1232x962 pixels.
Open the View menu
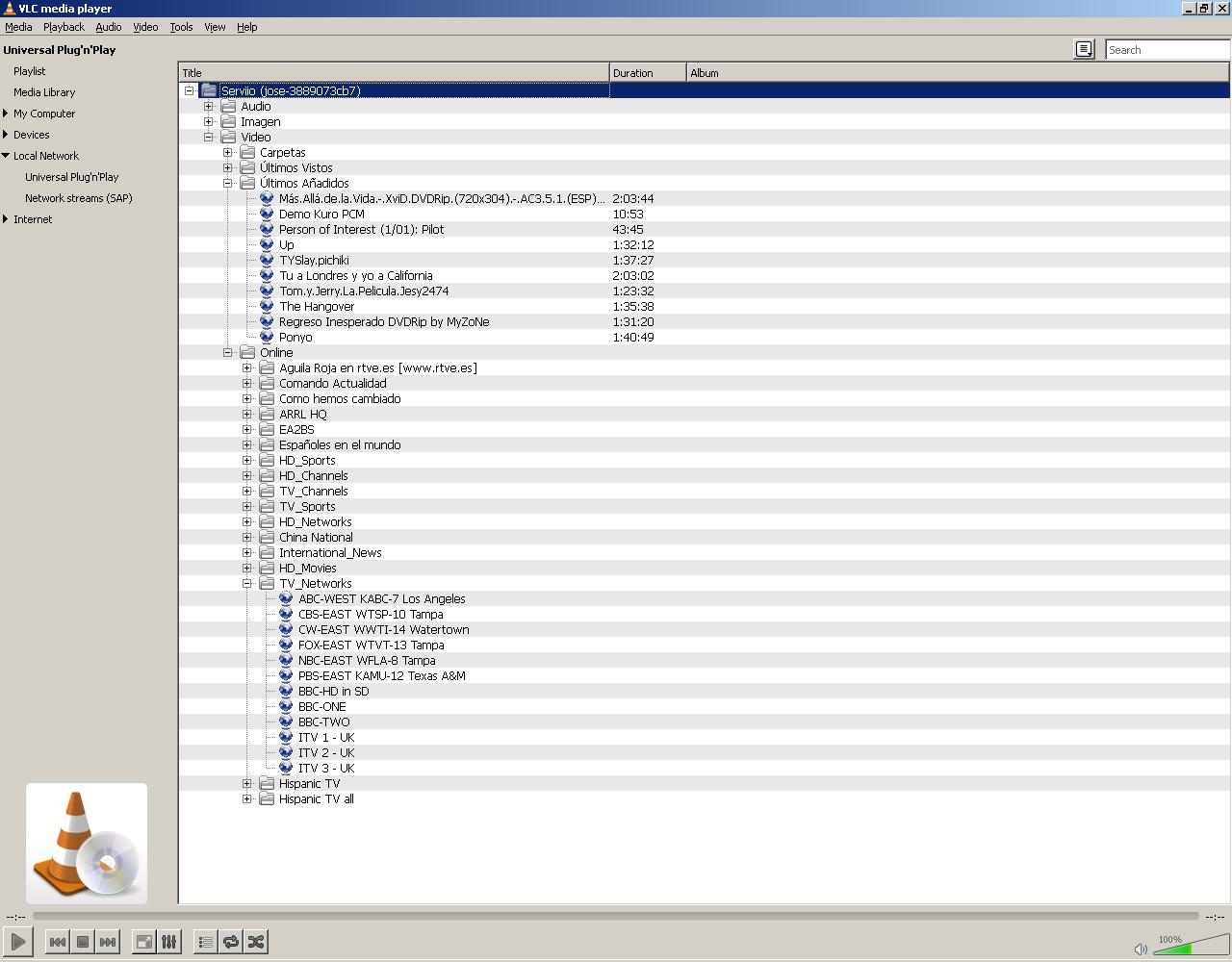click(215, 27)
